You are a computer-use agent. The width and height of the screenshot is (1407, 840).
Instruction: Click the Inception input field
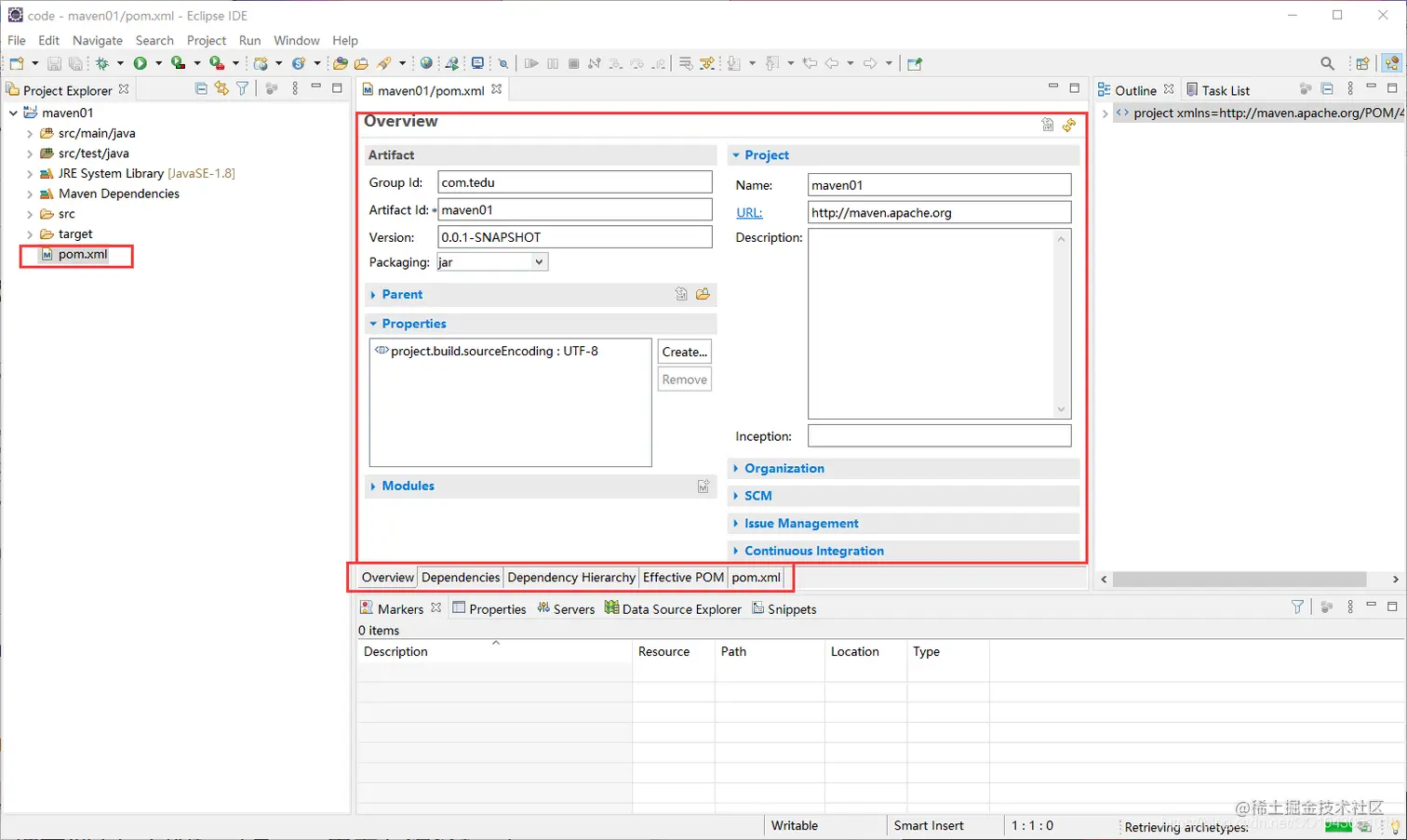pyautogui.click(x=940, y=435)
